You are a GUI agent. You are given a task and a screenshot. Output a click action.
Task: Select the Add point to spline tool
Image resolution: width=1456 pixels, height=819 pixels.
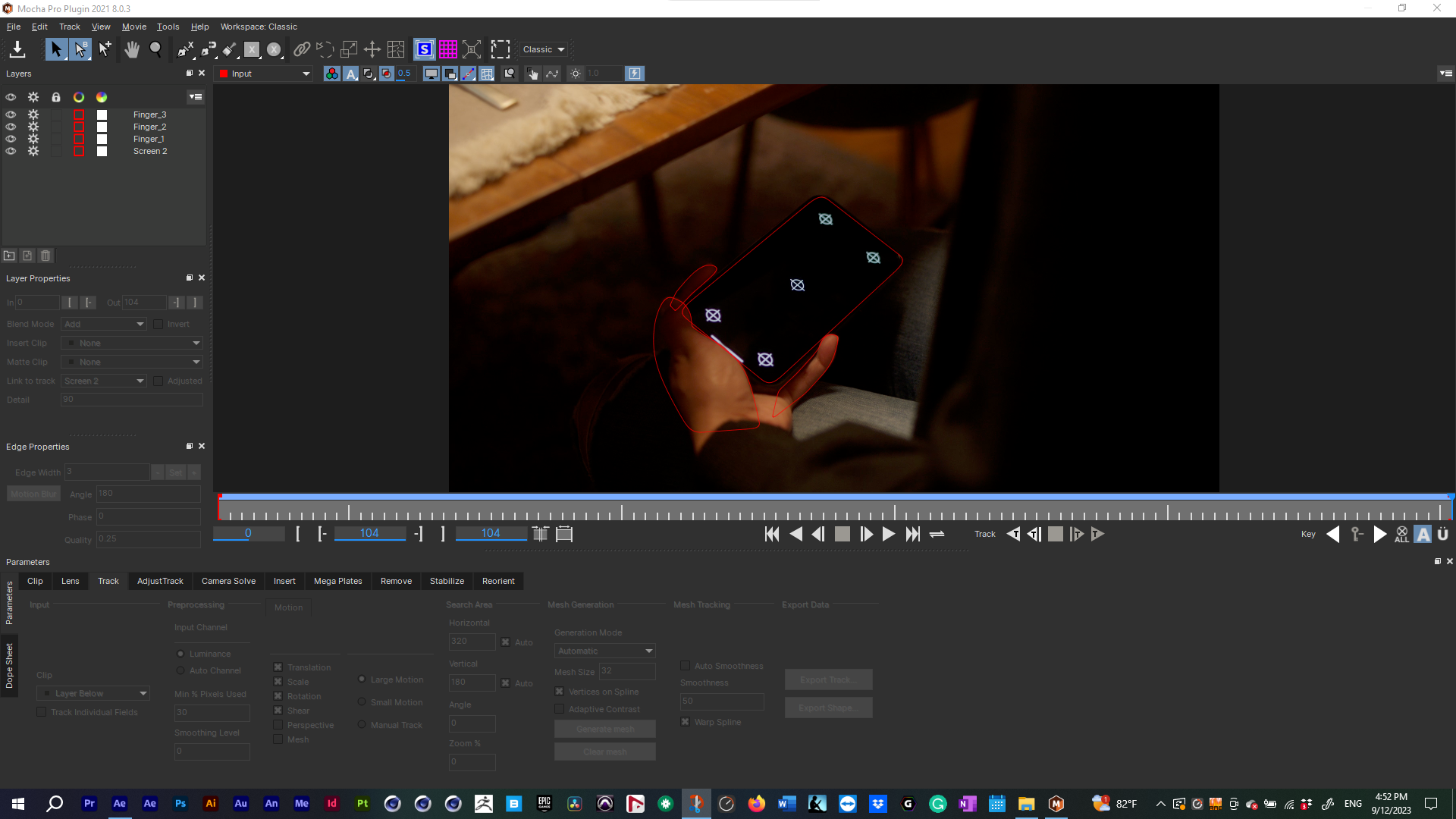pos(105,50)
